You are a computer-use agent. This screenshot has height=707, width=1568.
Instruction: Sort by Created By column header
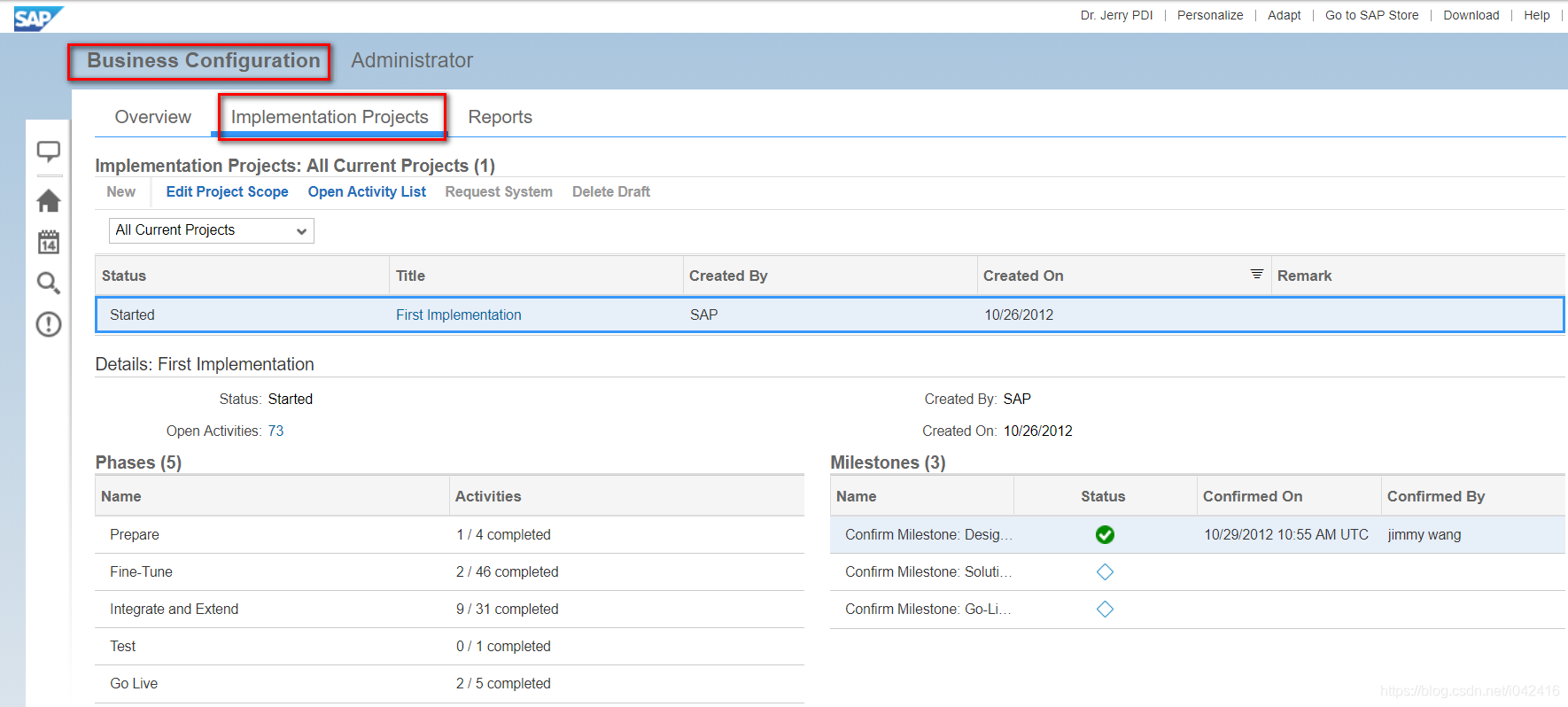[x=830, y=276]
